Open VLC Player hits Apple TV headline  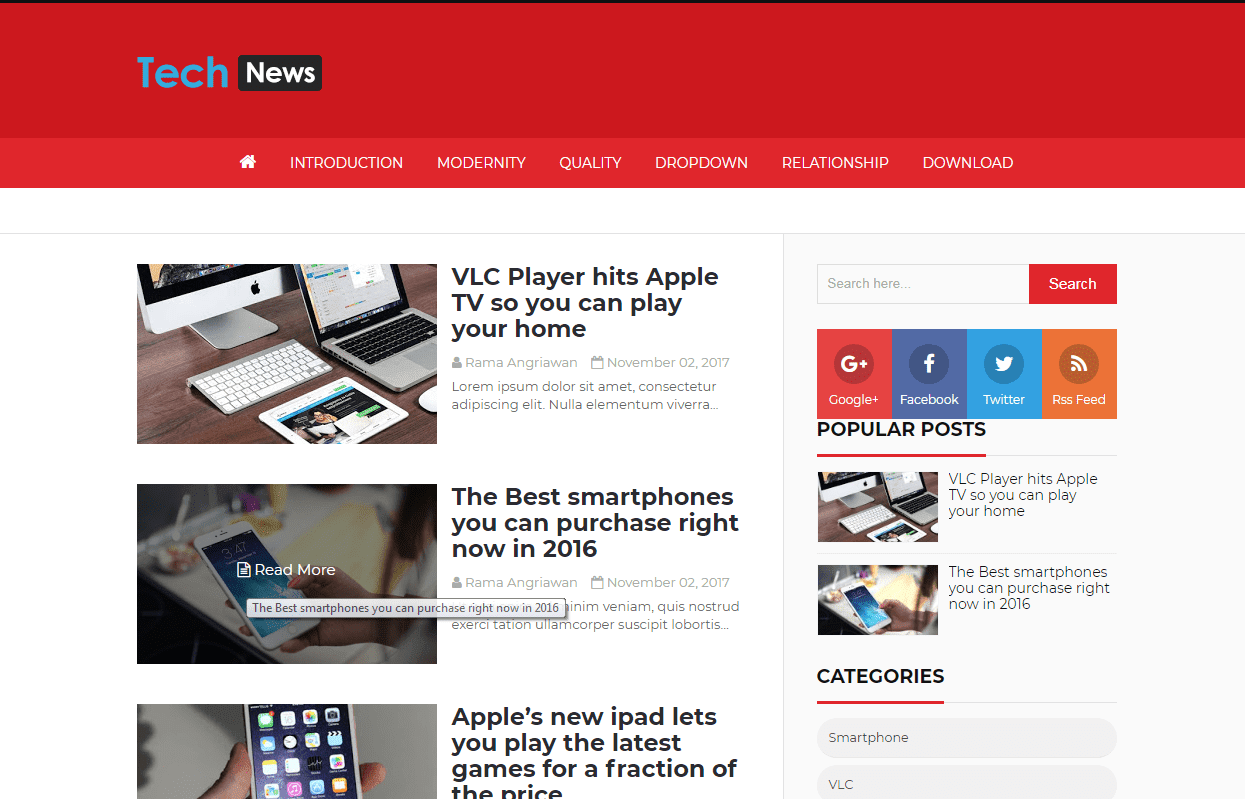[x=585, y=303]
